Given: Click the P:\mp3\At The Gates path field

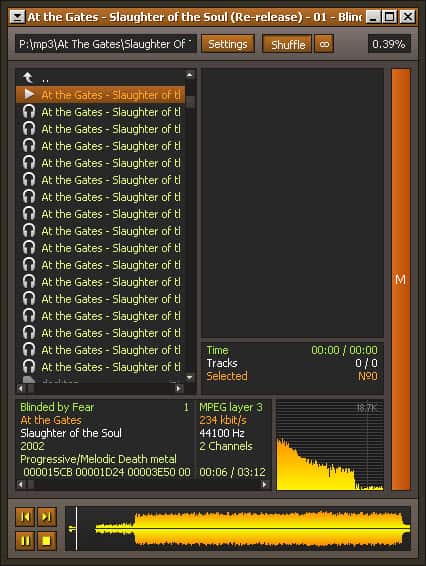Looking at the screenshot, I should [x=106, y=44].
